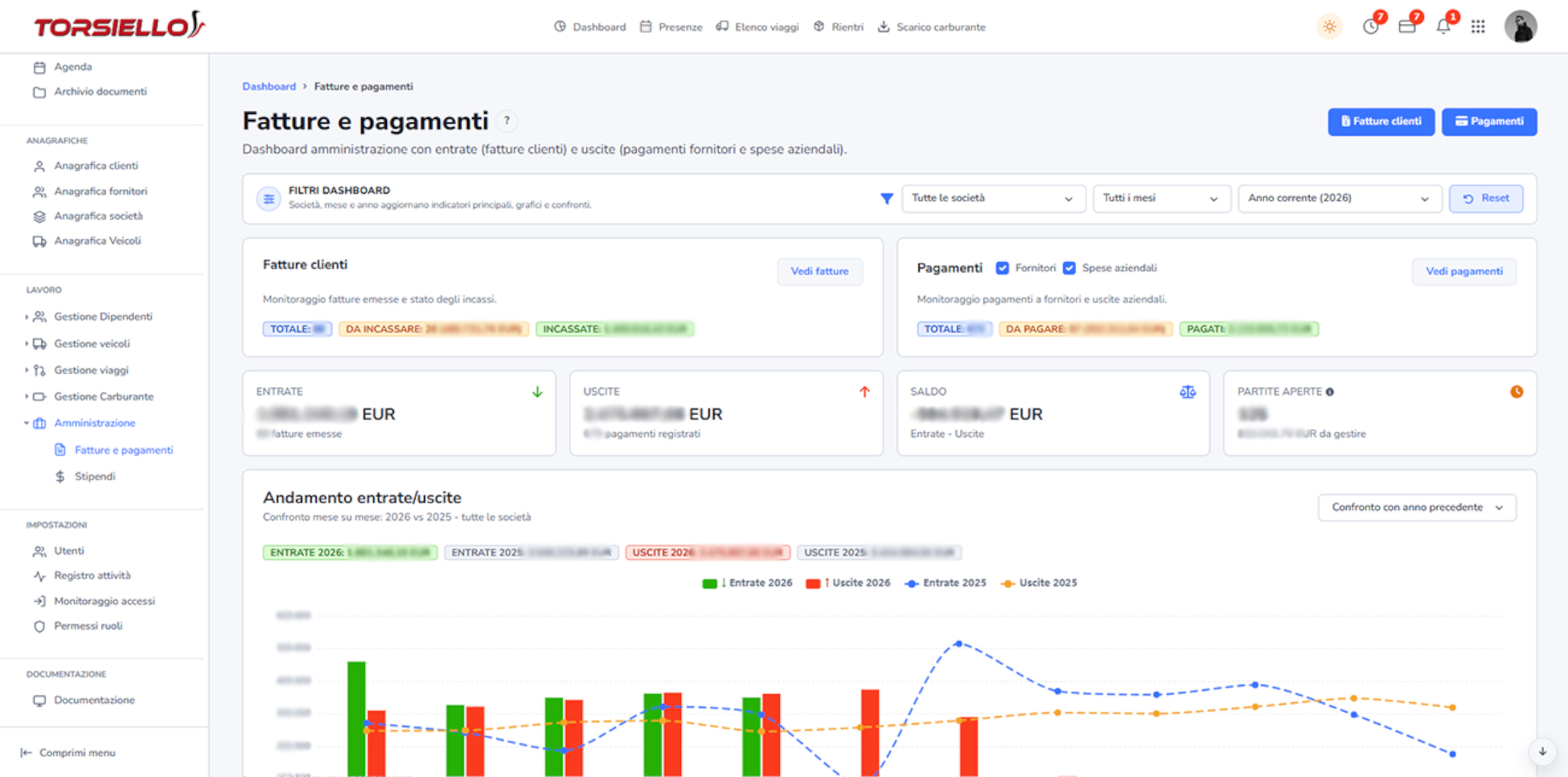
Task: Open the bell notifications icon
Action: (x=1443, y=27)
